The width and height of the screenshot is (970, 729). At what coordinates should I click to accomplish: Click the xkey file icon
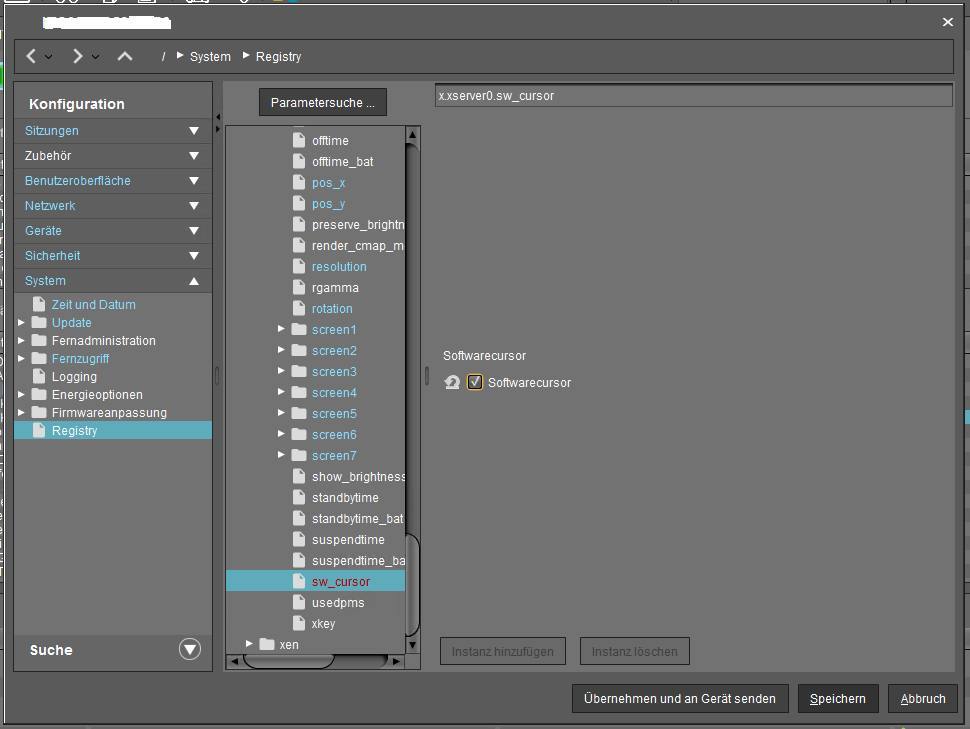[299, 624]
